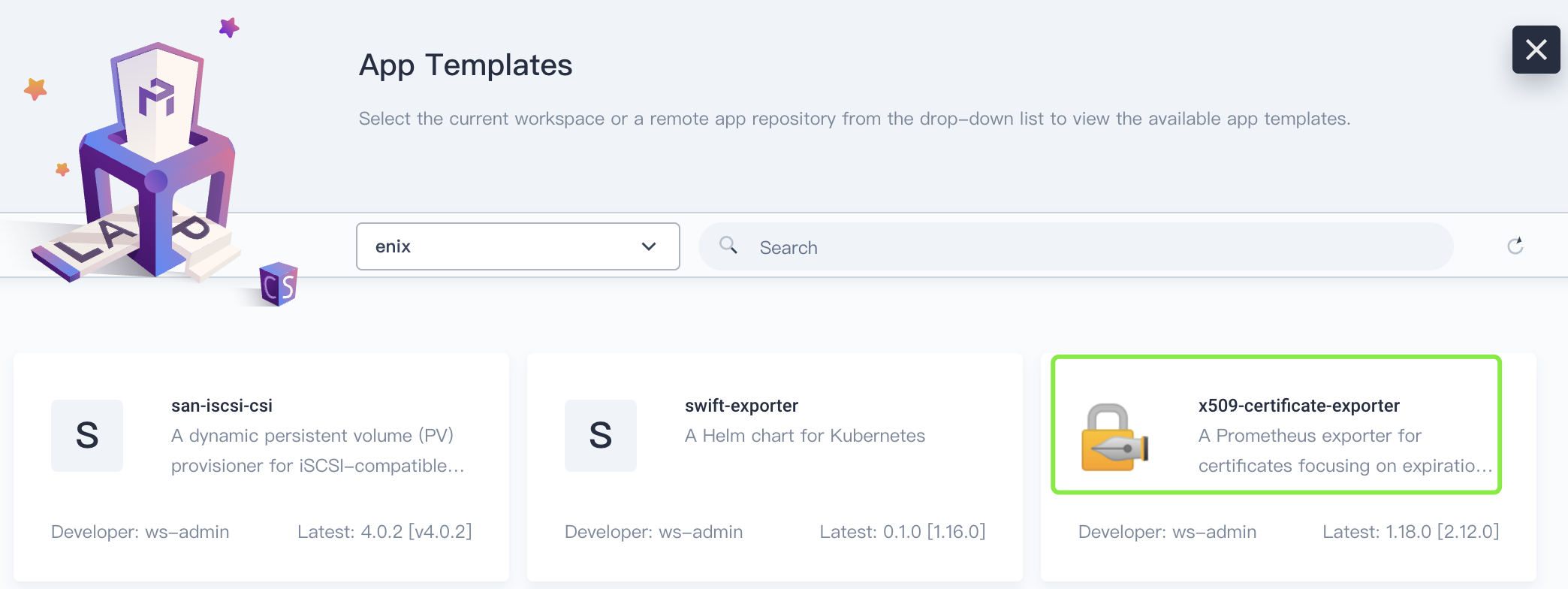Click x509-certificate-exporter latest version 1.18.0 label
The width and height of the screenshot is (1568, 589).
pos(1410,532)
